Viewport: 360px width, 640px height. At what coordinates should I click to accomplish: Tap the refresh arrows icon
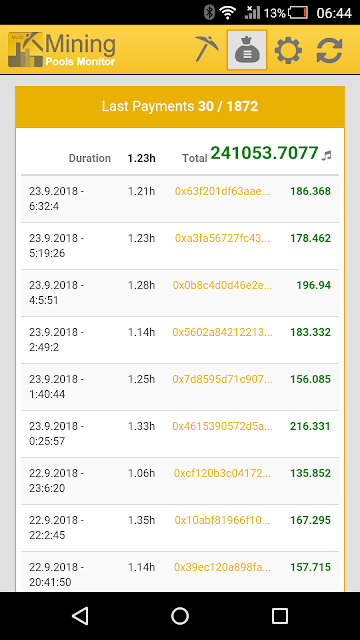[x=329, y=51]
